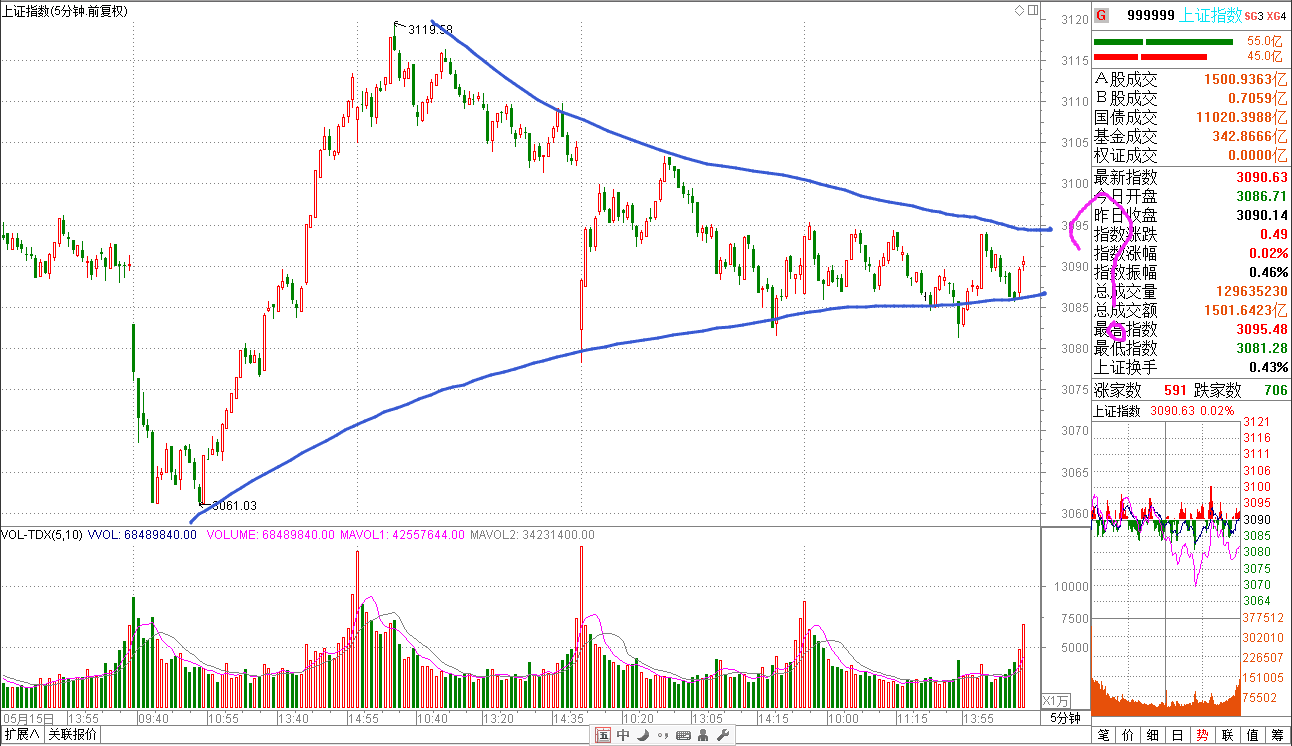The image size is (1292, 746).
Task: Click the diamond icon at chart top-right
Action: tap(1019, 10)
